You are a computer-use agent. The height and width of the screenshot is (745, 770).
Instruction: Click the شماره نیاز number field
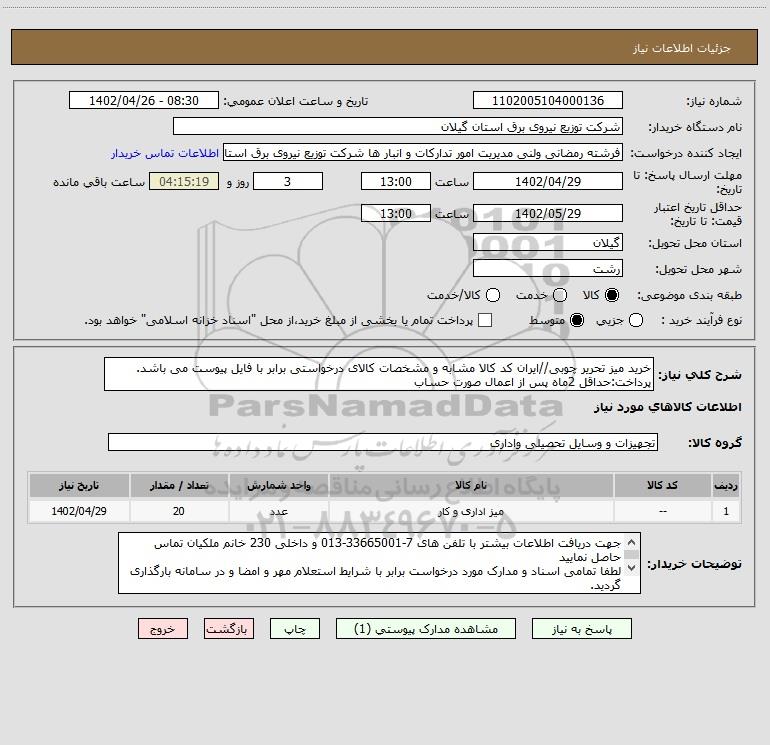pos(548,101)
